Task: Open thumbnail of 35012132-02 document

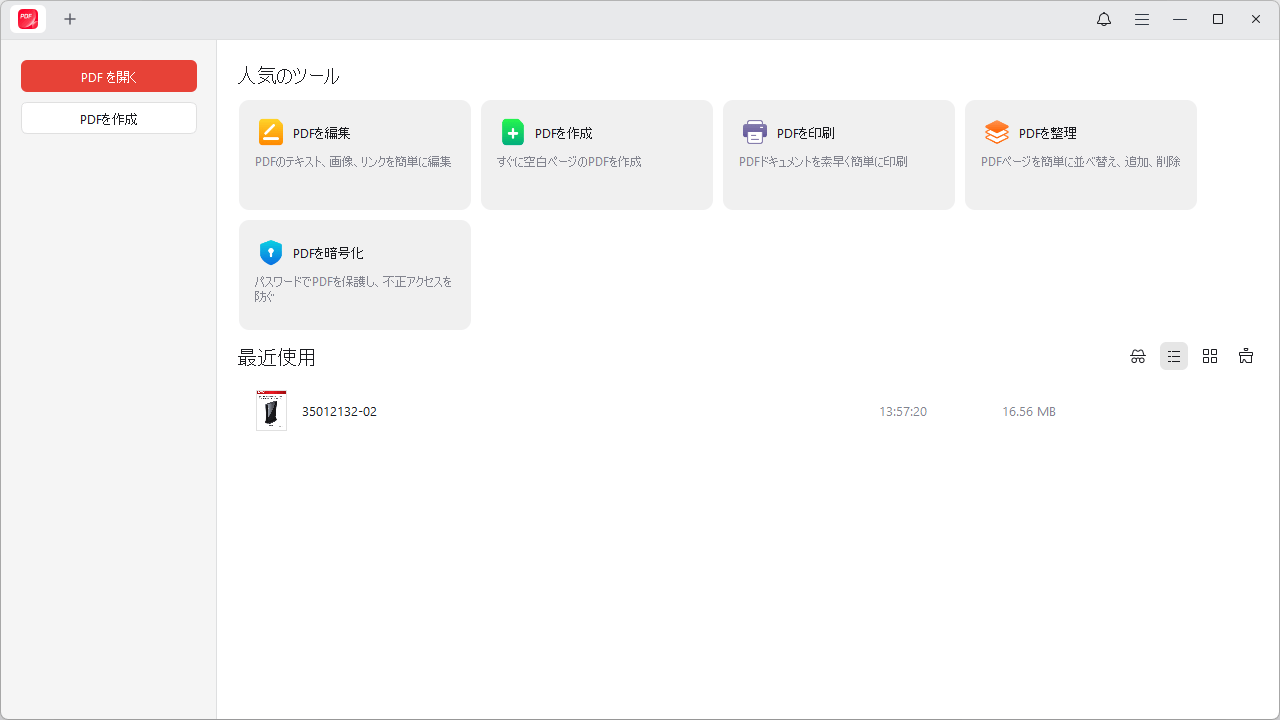Action: click(x=271, y=411)
